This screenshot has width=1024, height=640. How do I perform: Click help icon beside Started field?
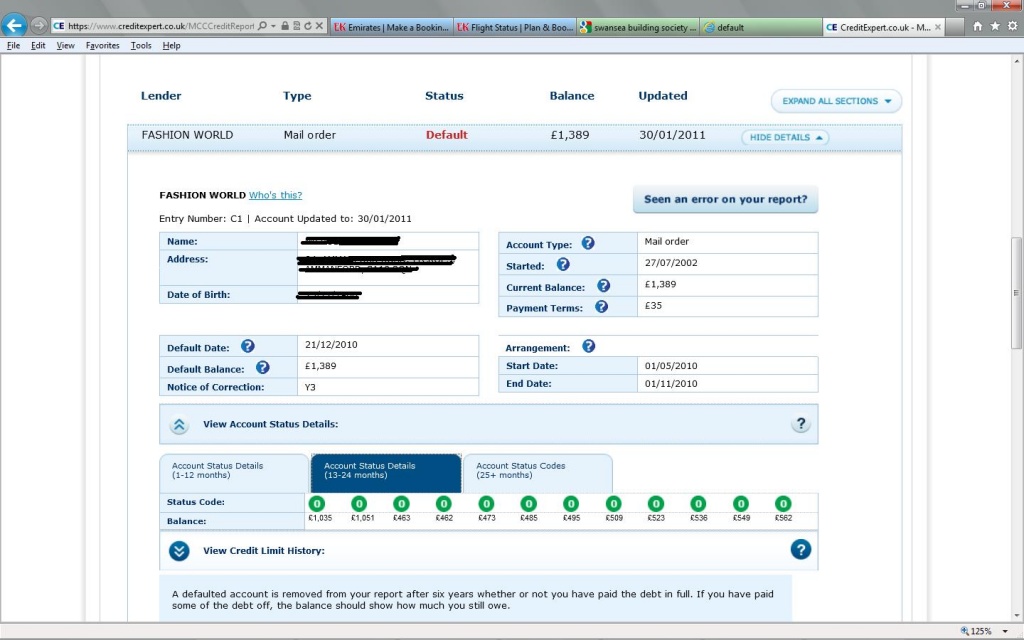pos(563,265)
